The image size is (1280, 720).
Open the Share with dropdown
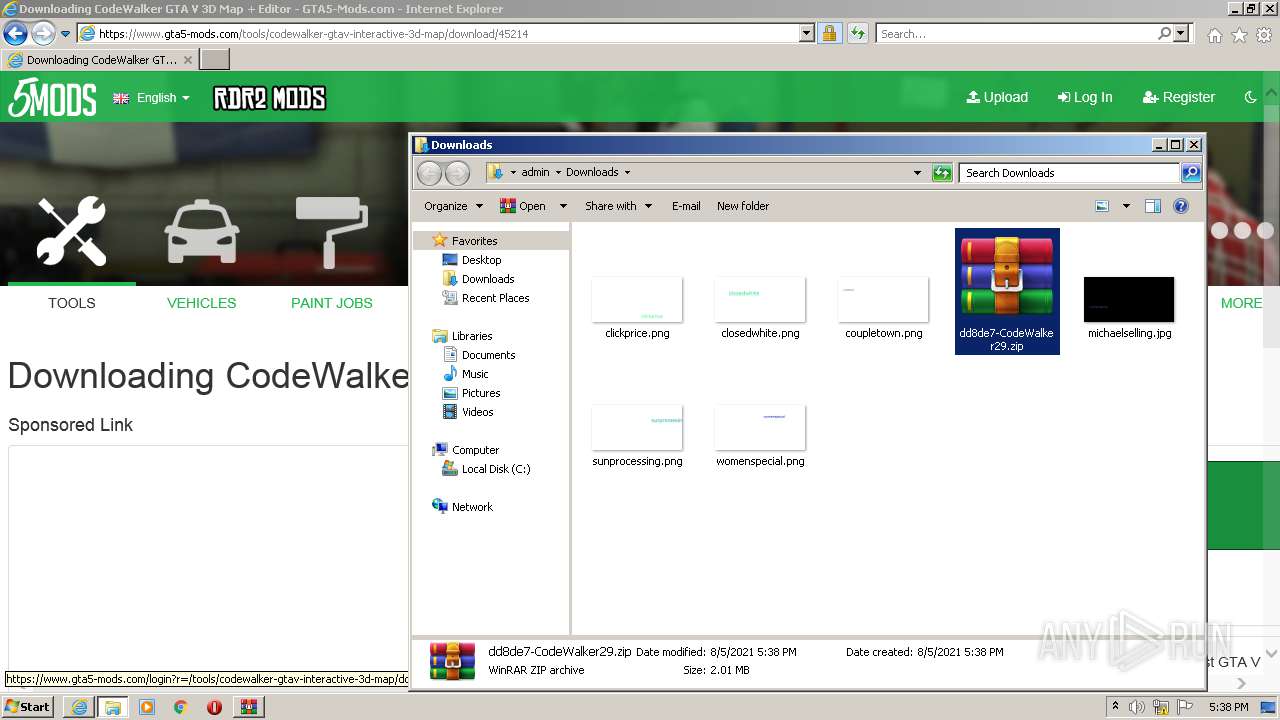coord(619,206)
